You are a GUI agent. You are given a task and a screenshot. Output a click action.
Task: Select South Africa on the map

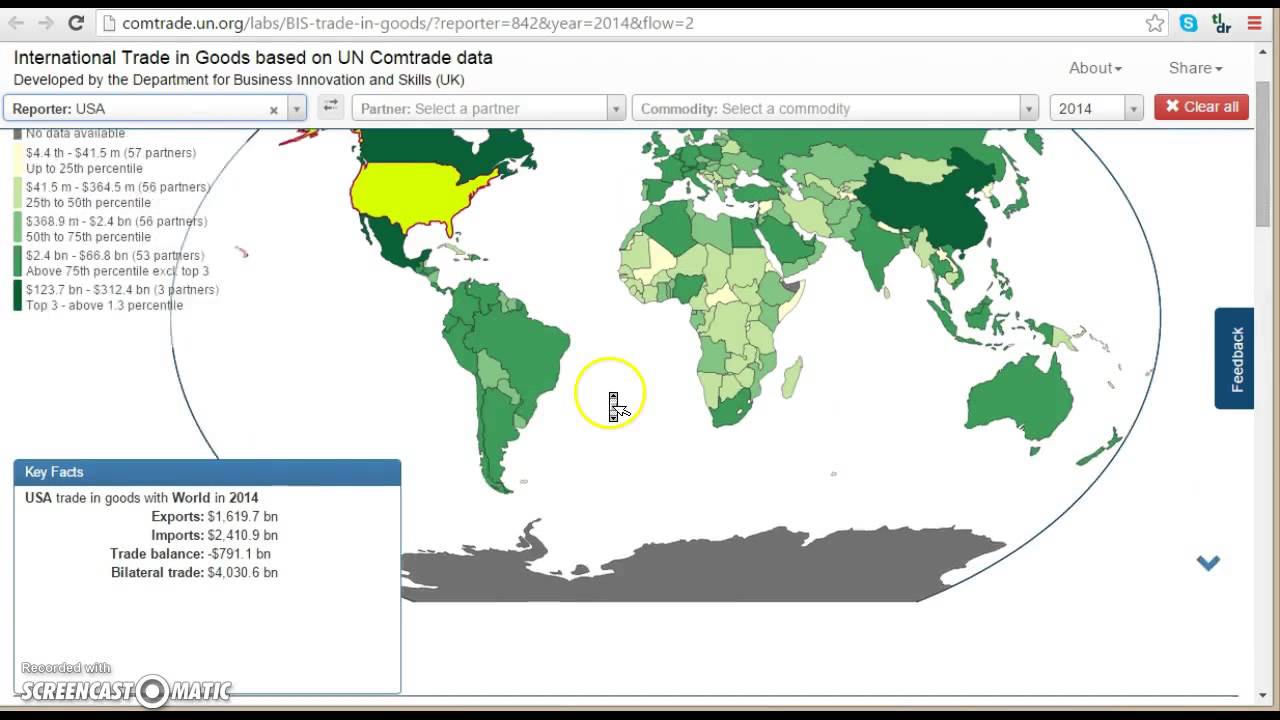(733, 408)
